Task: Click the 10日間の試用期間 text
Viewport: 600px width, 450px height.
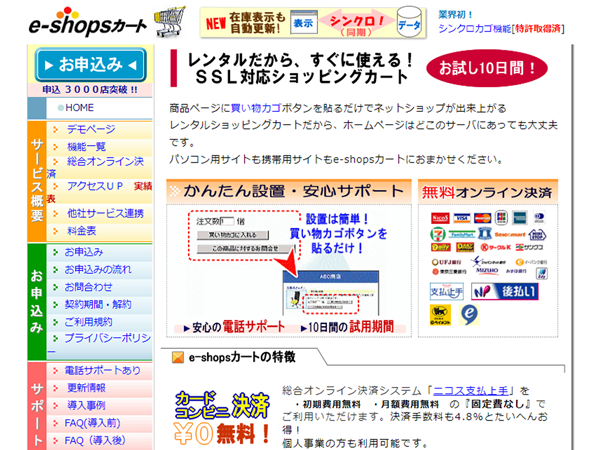Action: 347,327
